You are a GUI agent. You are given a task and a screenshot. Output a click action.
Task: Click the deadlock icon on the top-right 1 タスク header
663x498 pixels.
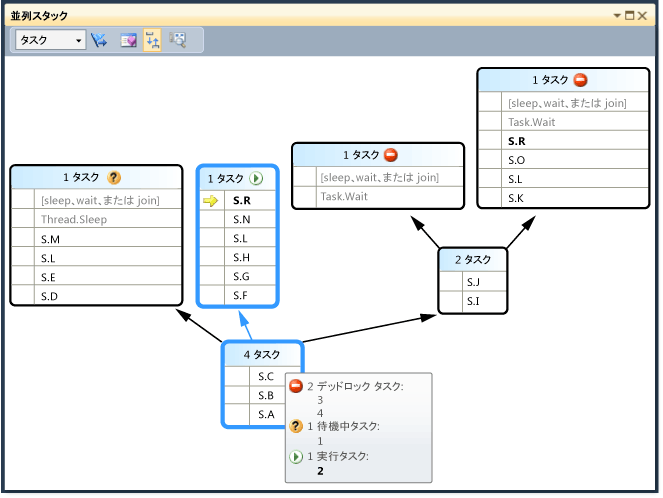tap(581, 79)
